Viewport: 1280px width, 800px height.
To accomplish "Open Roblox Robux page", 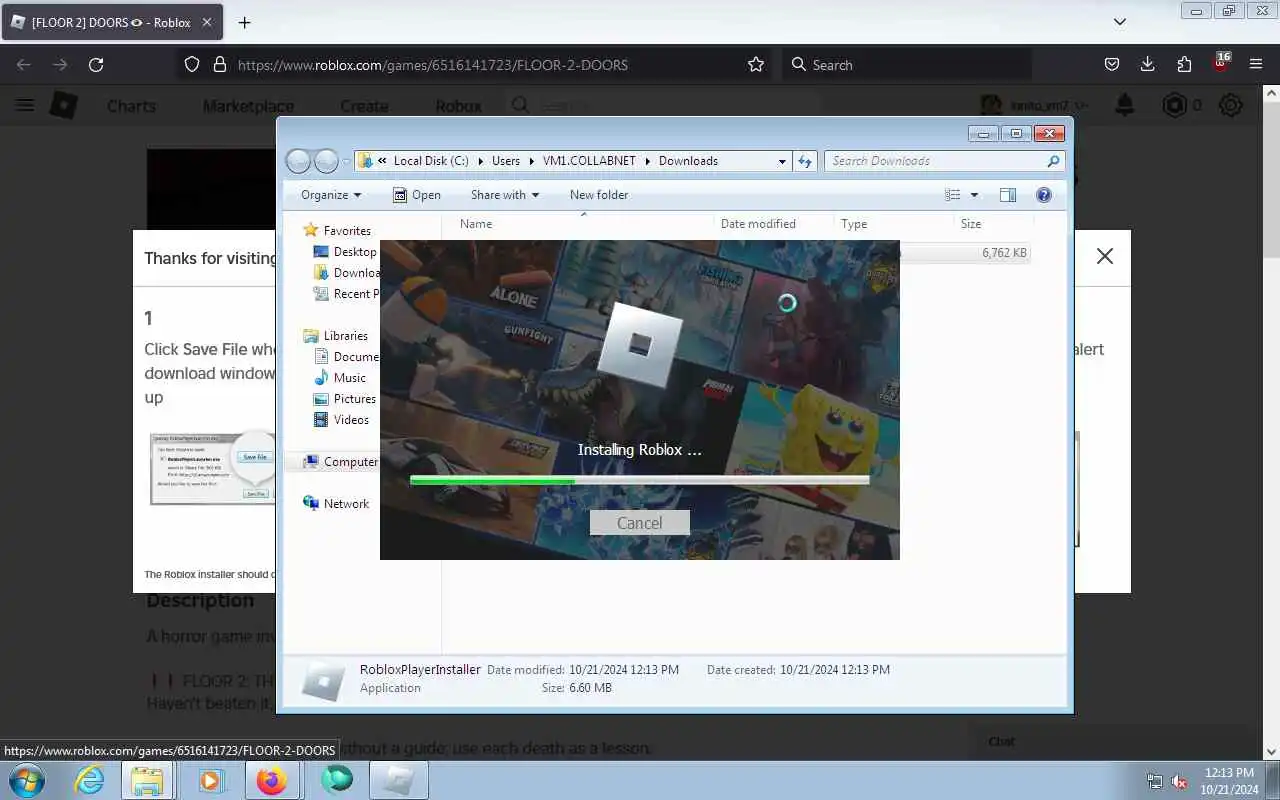I will point(459,106).
